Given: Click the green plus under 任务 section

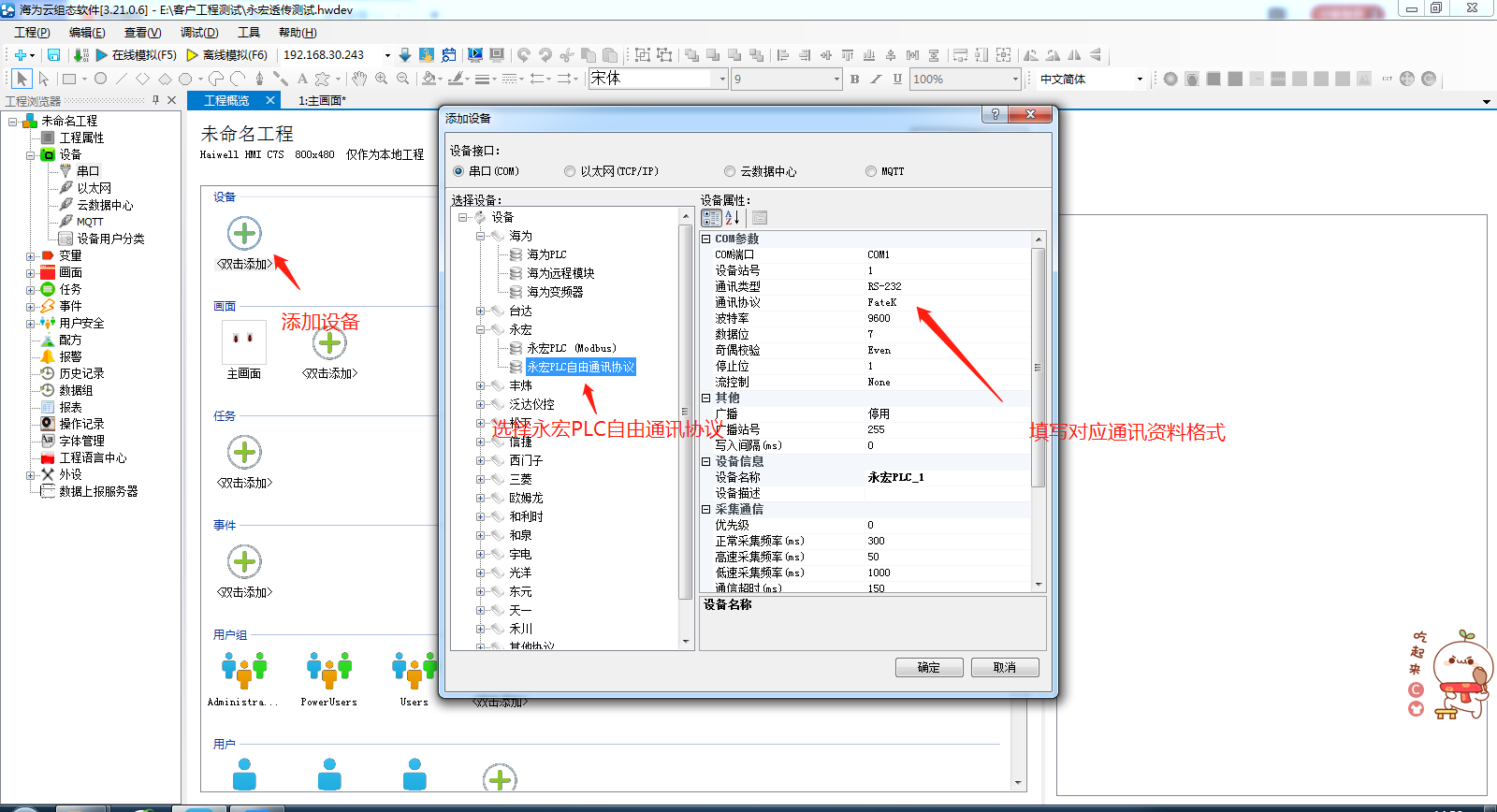Looking at the screenshot, I should [x=244, y=452].
